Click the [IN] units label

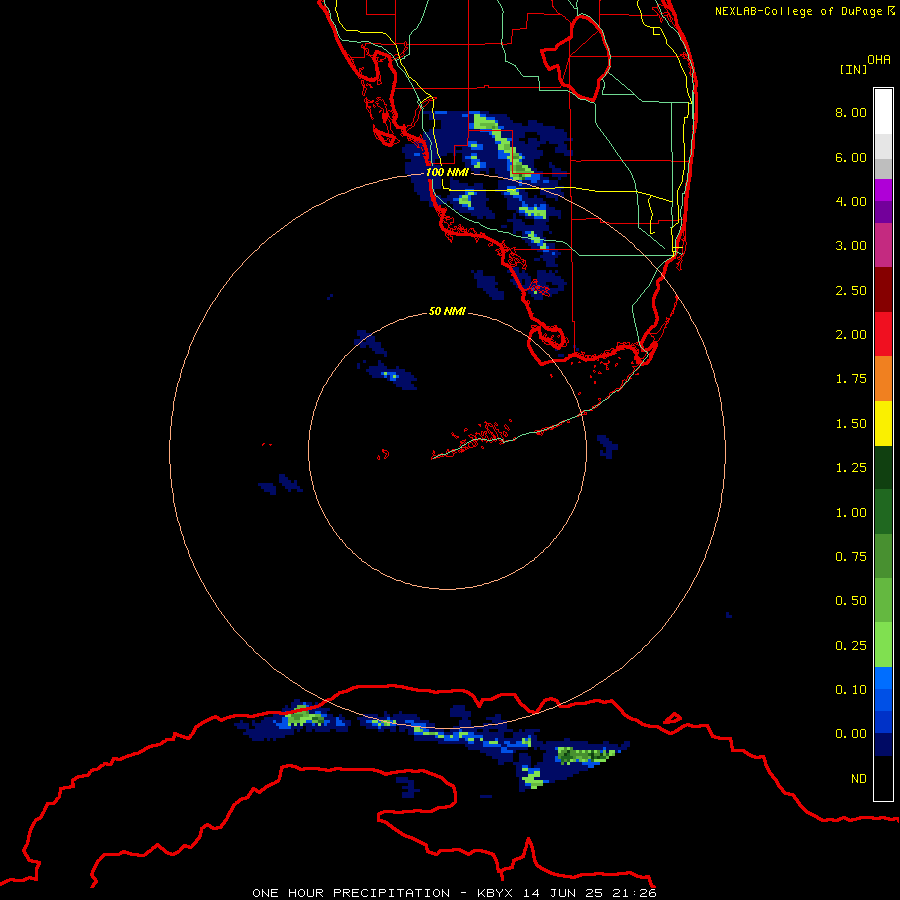(853, 69)
